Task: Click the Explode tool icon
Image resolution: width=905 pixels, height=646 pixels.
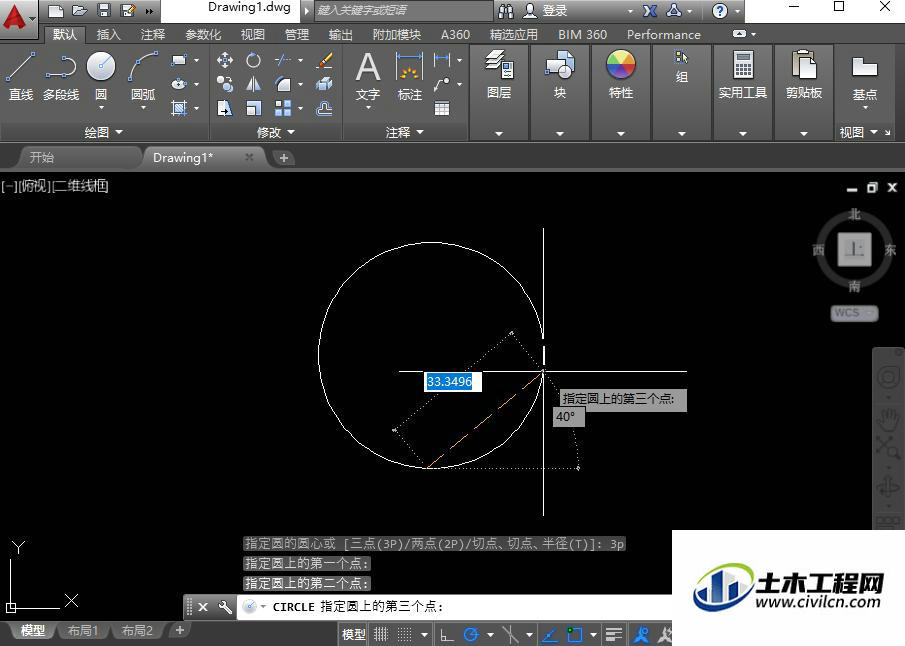Action: [324, 84]
